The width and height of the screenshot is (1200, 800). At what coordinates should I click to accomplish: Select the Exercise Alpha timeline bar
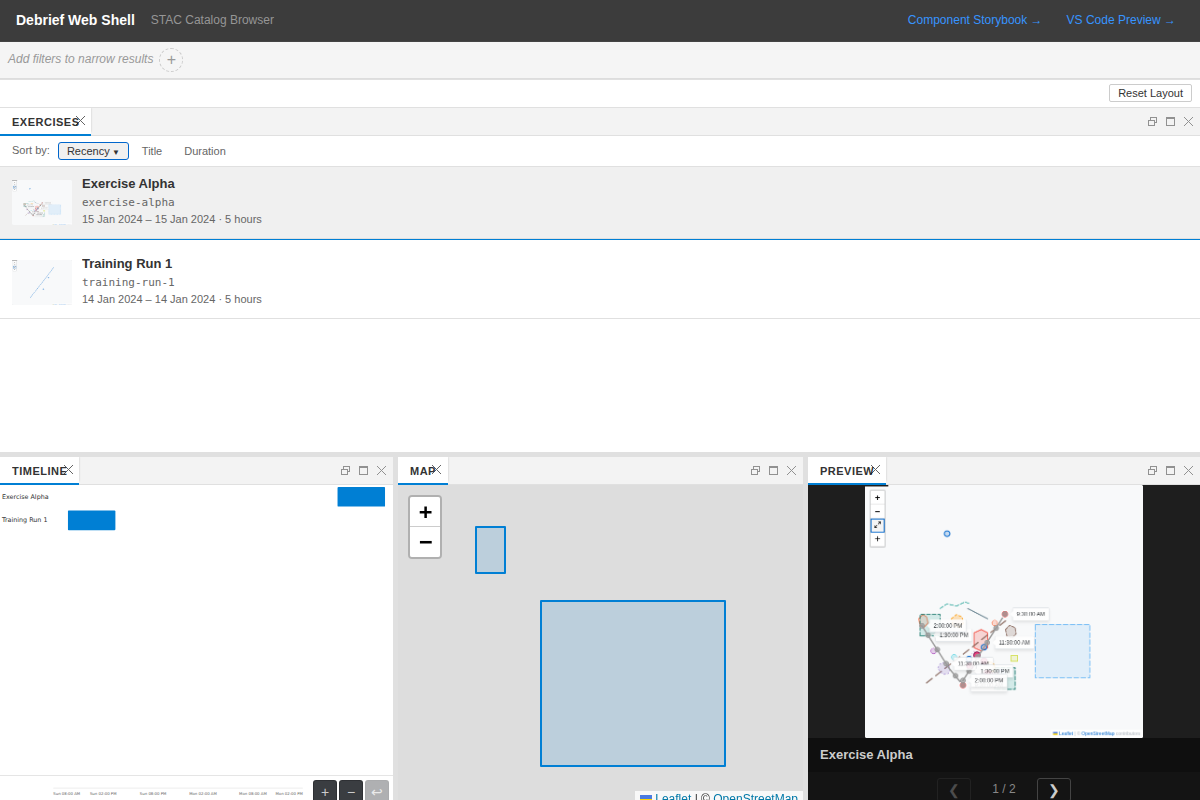point(361,496)
